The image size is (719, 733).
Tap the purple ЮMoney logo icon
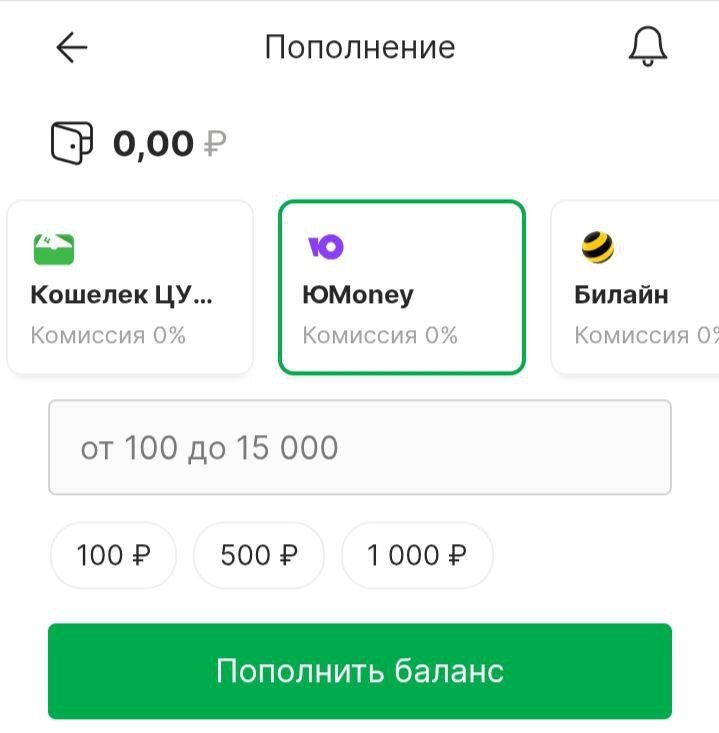tap(325, 247)
